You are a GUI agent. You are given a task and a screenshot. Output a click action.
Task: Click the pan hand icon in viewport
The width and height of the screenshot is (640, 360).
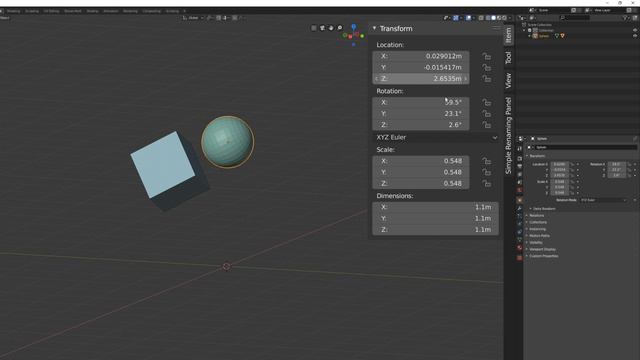pyautogui.click(x=331, y=28)
